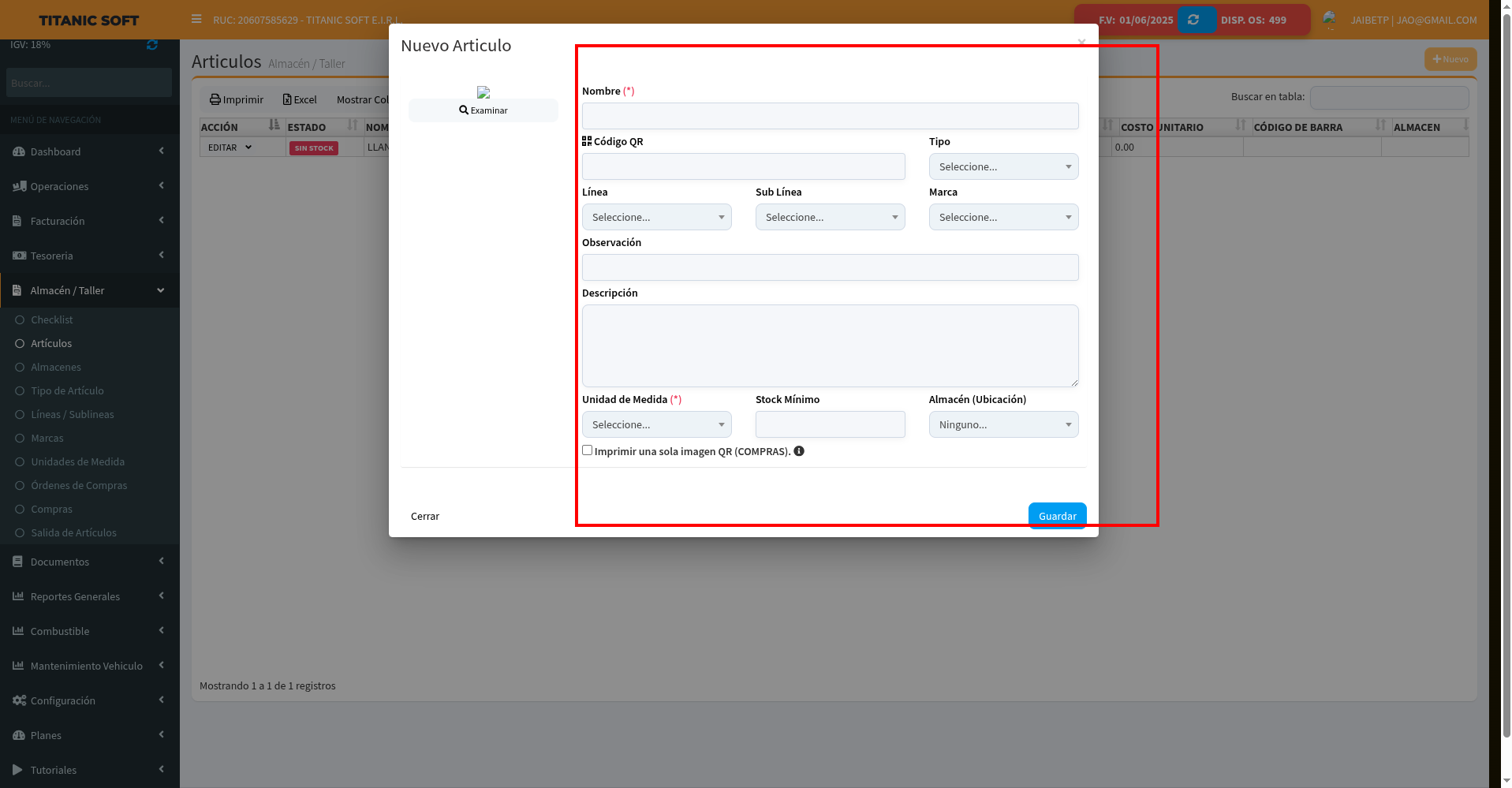Open the Tipo dropdown
This screenshot has width=1512, height=788.
point(1003,166)
